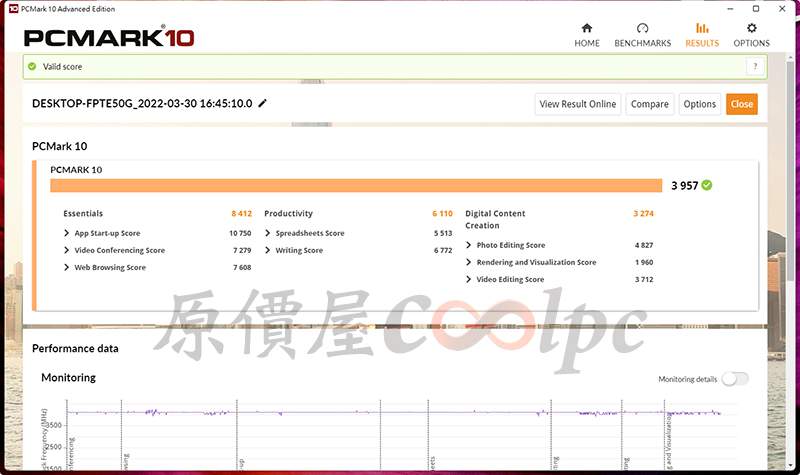Expand Spreadsheets Score
Viewport: 800px width, 475px height.
coord(267,233)
